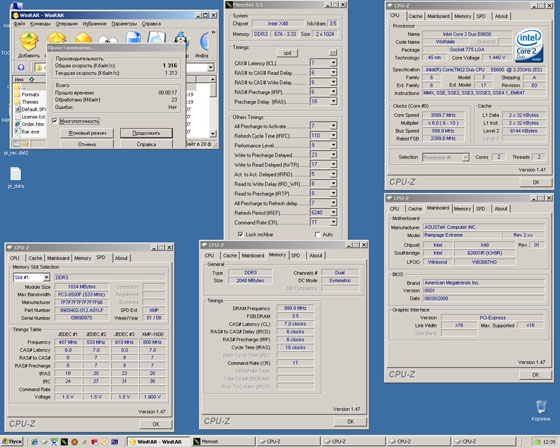Click the Delete icon in WinRAR toolbar
The height and width of the screenshot is (448, 560).
(x=133, y=38)
